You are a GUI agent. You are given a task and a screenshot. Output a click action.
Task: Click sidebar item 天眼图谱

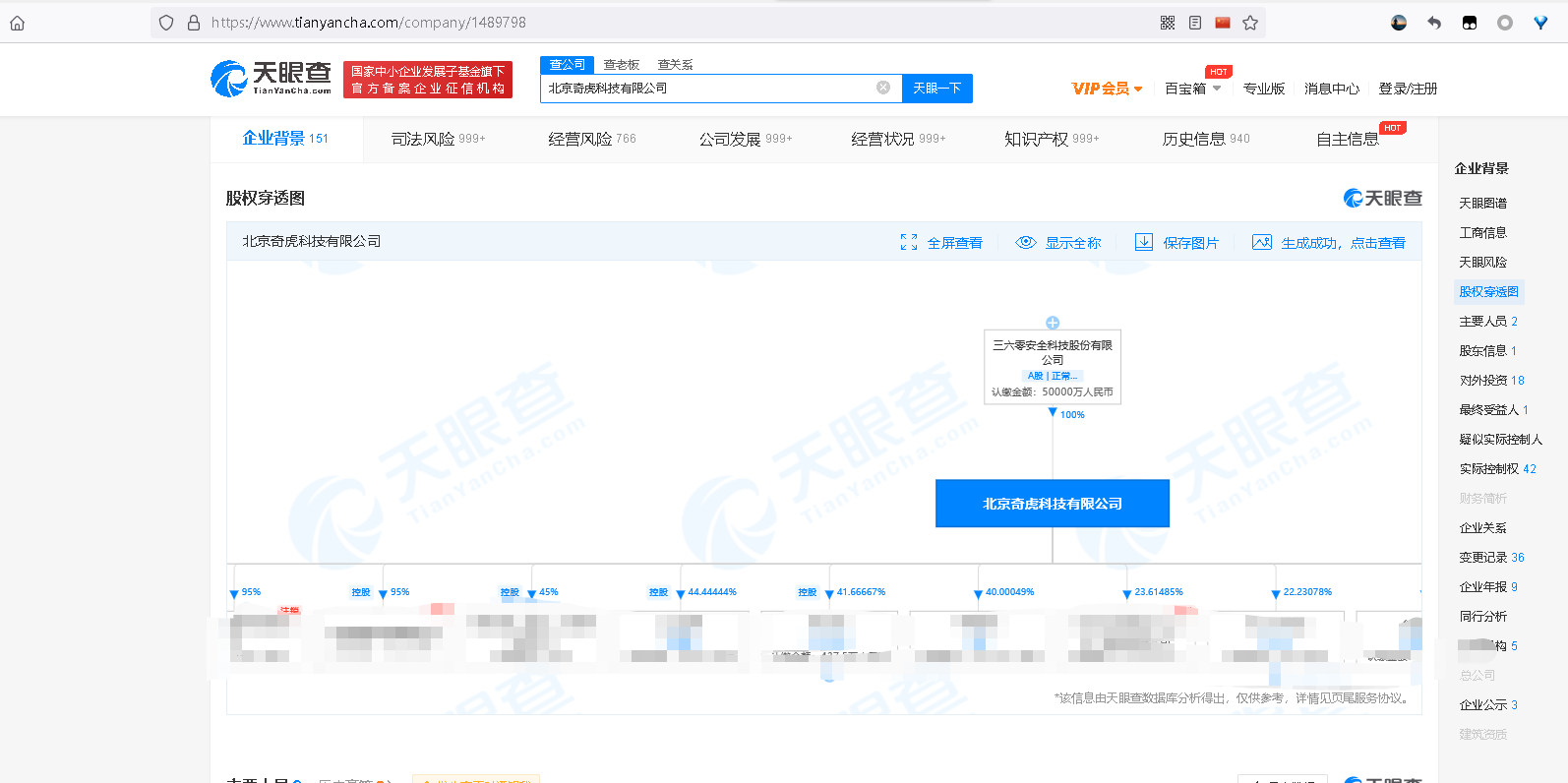click(x=1482, y=203)
